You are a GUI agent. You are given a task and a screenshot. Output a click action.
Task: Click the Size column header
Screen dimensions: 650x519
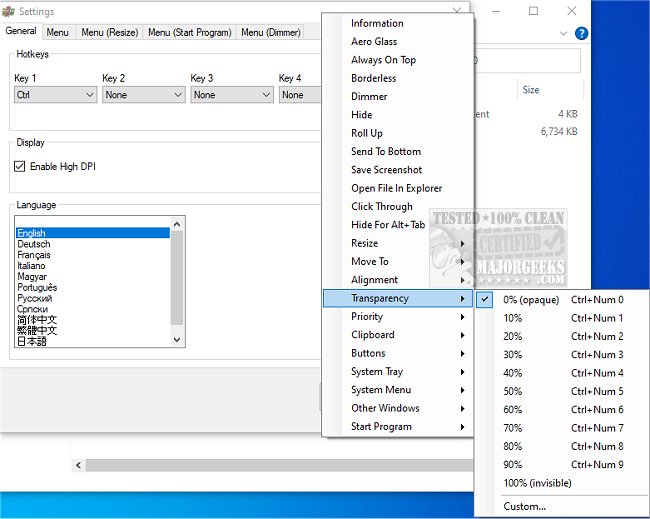tap(531, 90)
